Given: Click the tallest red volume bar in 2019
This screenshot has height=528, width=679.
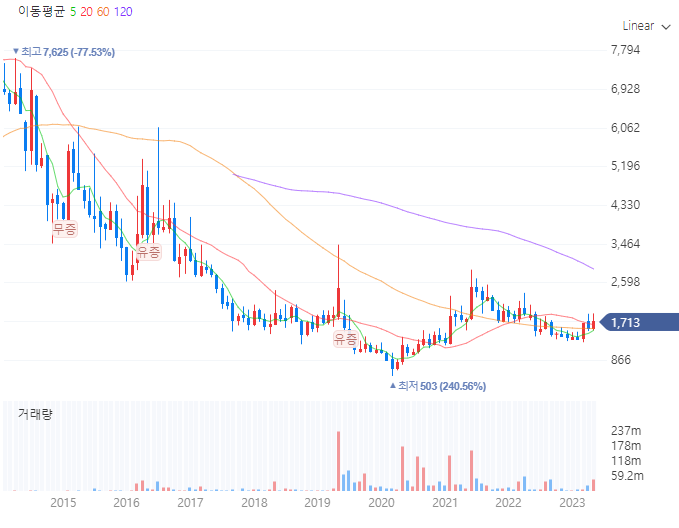Looking at the screenshot, I should 339,461.
